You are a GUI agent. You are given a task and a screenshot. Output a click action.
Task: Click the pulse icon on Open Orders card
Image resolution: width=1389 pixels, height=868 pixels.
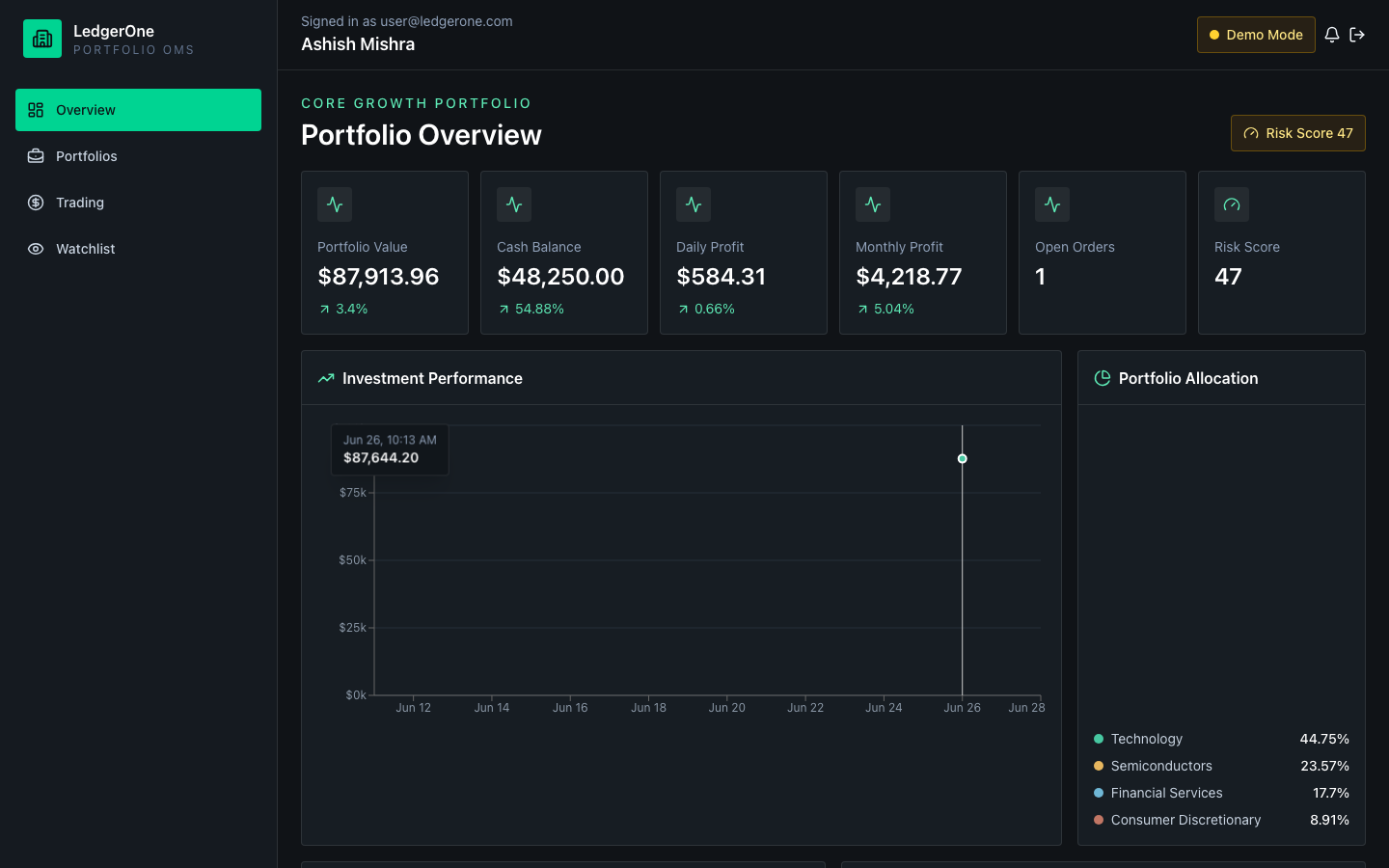tap(1052, 204)
